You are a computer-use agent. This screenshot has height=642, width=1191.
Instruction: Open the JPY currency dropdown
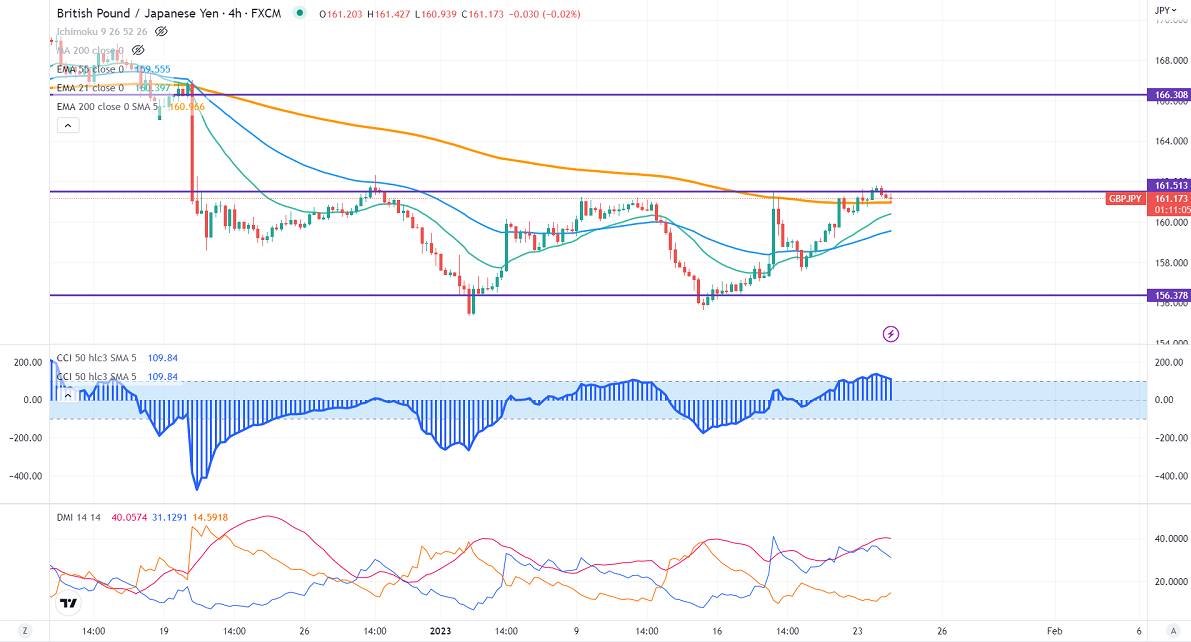[1163, 11]
